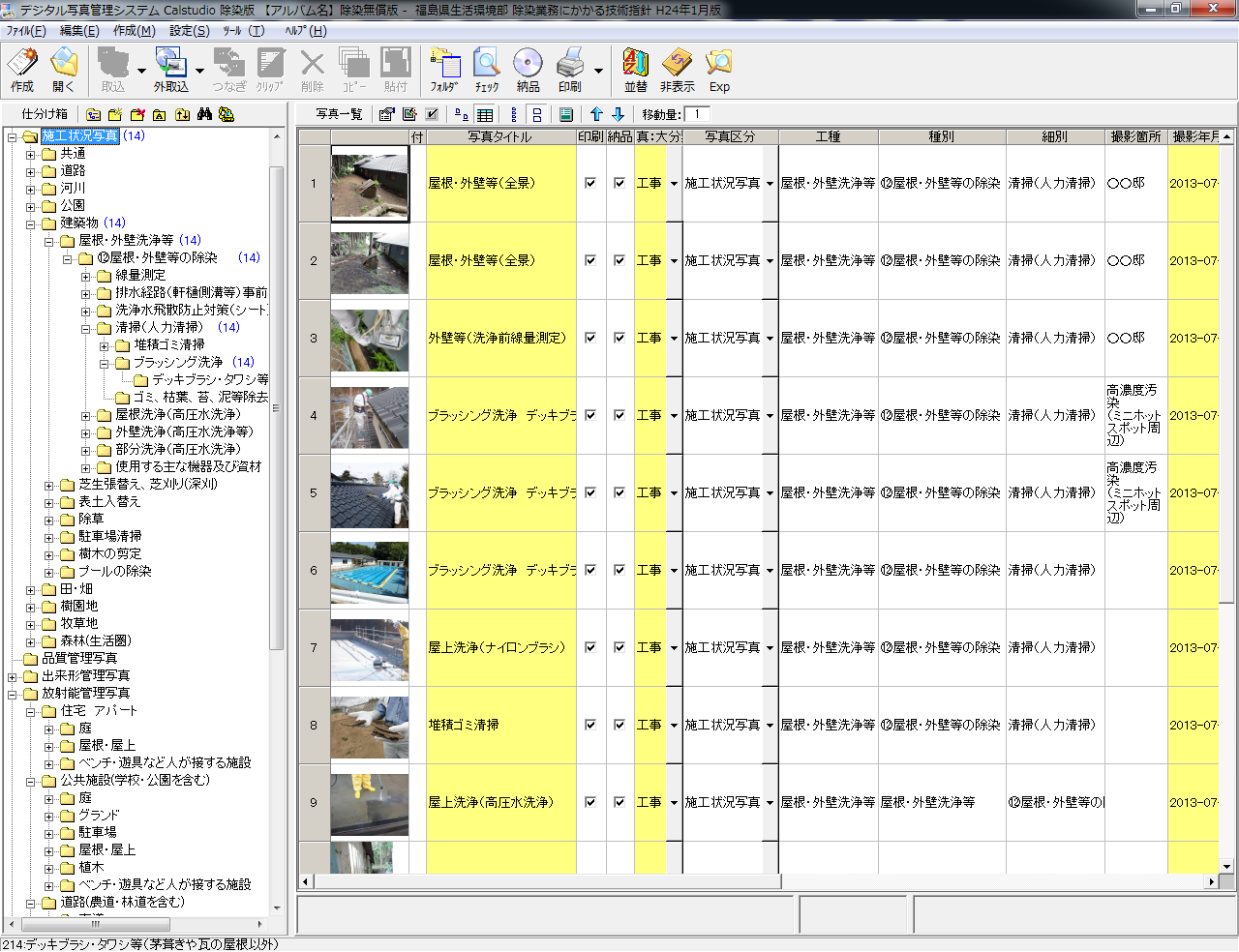Click the 外取込 external import icon
This screenshot has height=952, width=1239.
pos(170,70)
